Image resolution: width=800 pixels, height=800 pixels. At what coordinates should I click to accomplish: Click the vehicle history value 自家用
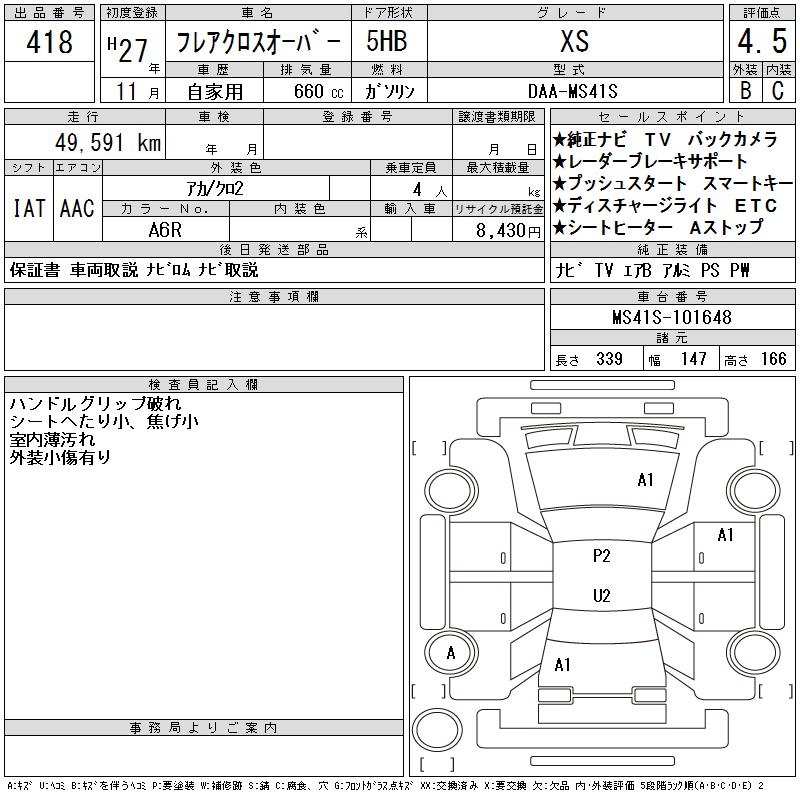pos(215,92)
